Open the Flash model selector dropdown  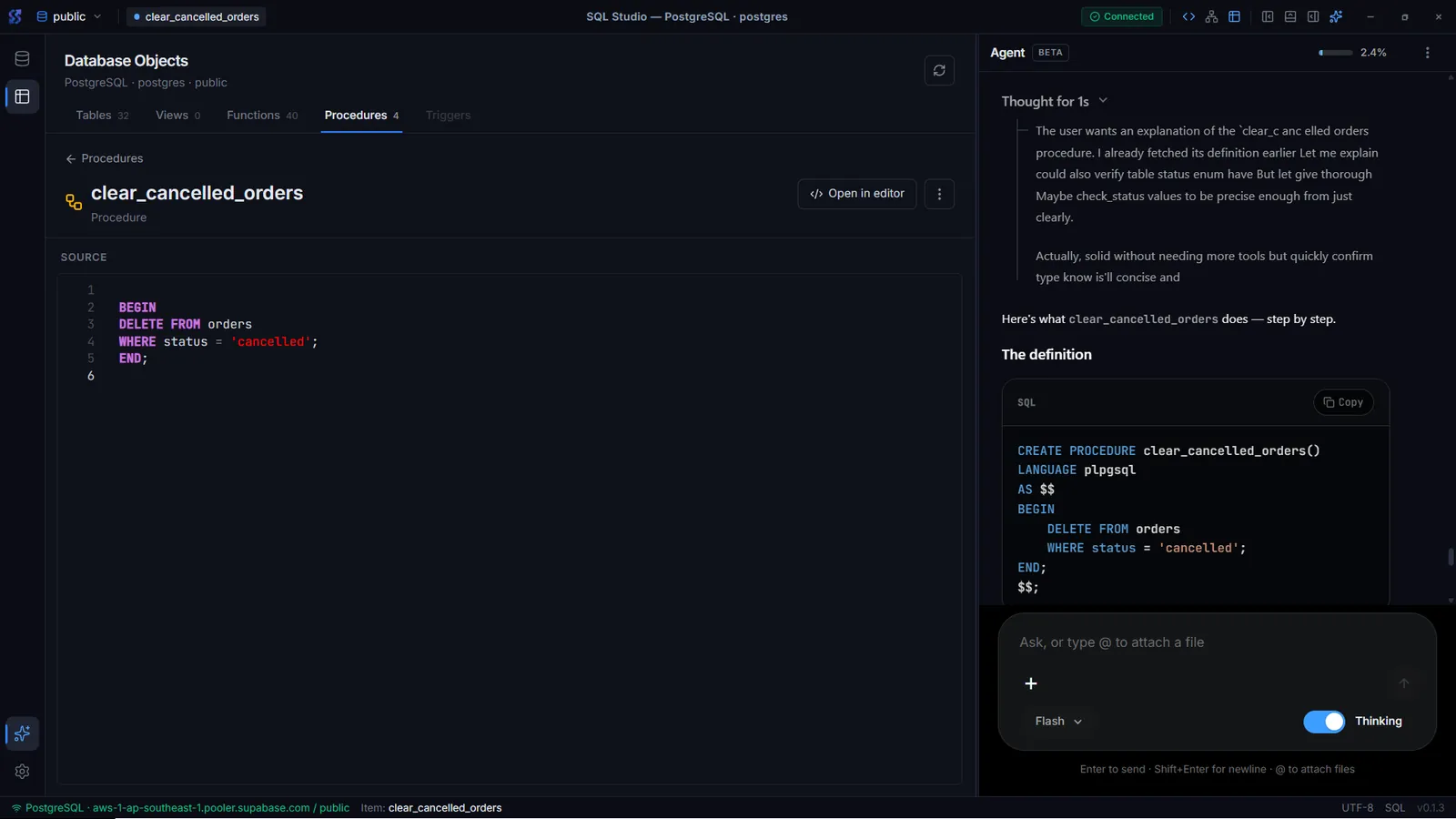pos(1058,721)
